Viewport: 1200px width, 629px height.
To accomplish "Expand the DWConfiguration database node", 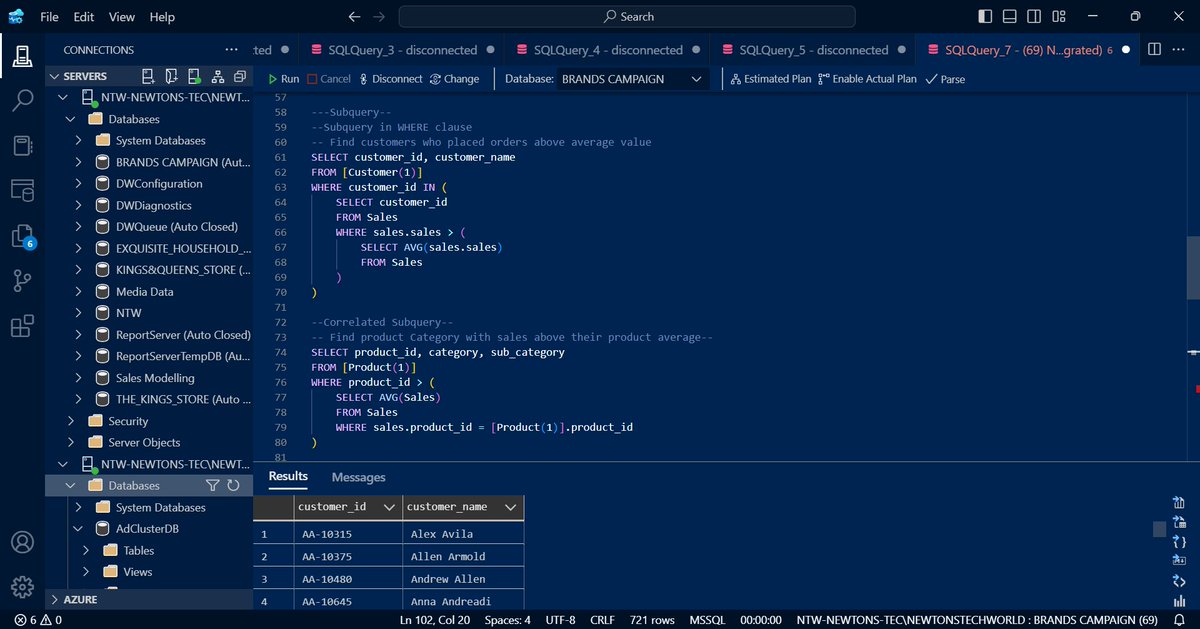I will click(79, 184).
